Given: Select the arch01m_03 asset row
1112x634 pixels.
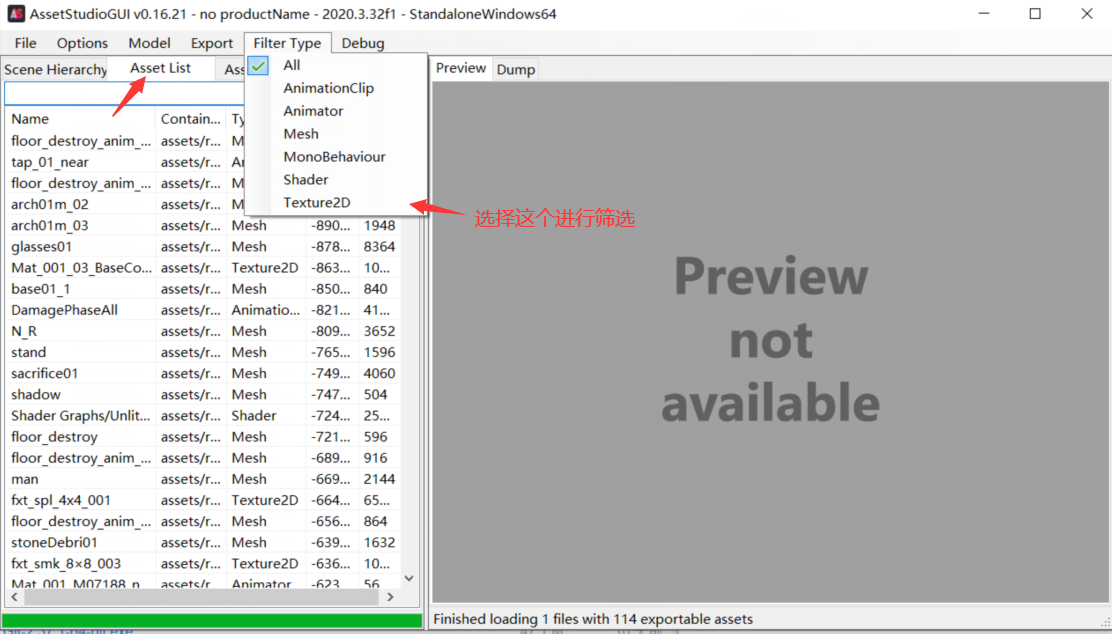Looking at the screenshot, I should coord(202,226).
